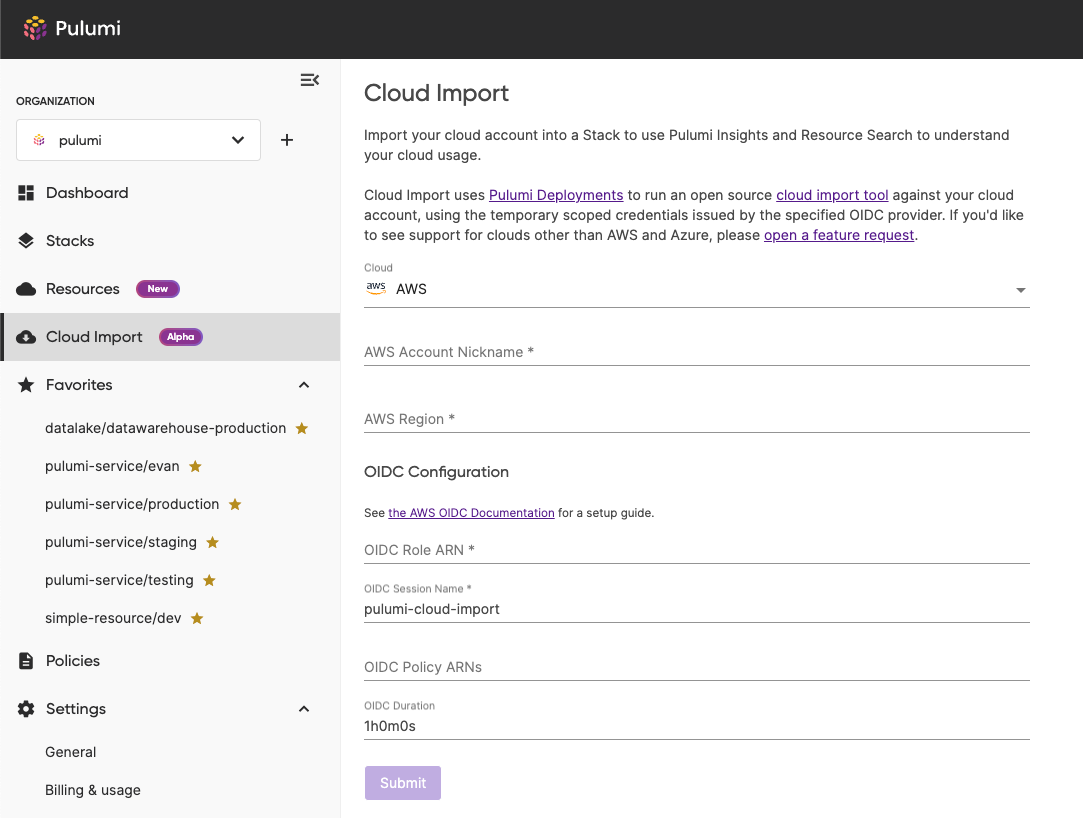This screenshot has width=1083, height=818.
Task: Click the Policies document icon
Action: [x=26, y=661]
